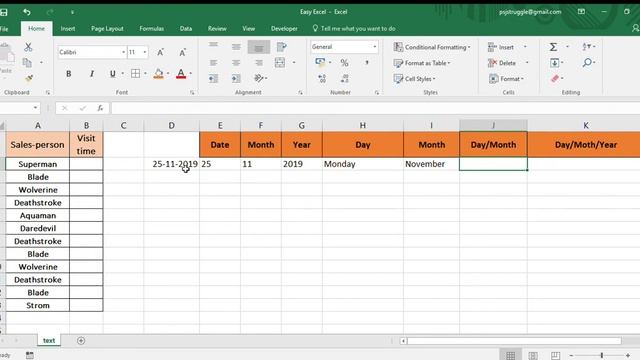
Task: Select column J header
Action: point(493,125)
